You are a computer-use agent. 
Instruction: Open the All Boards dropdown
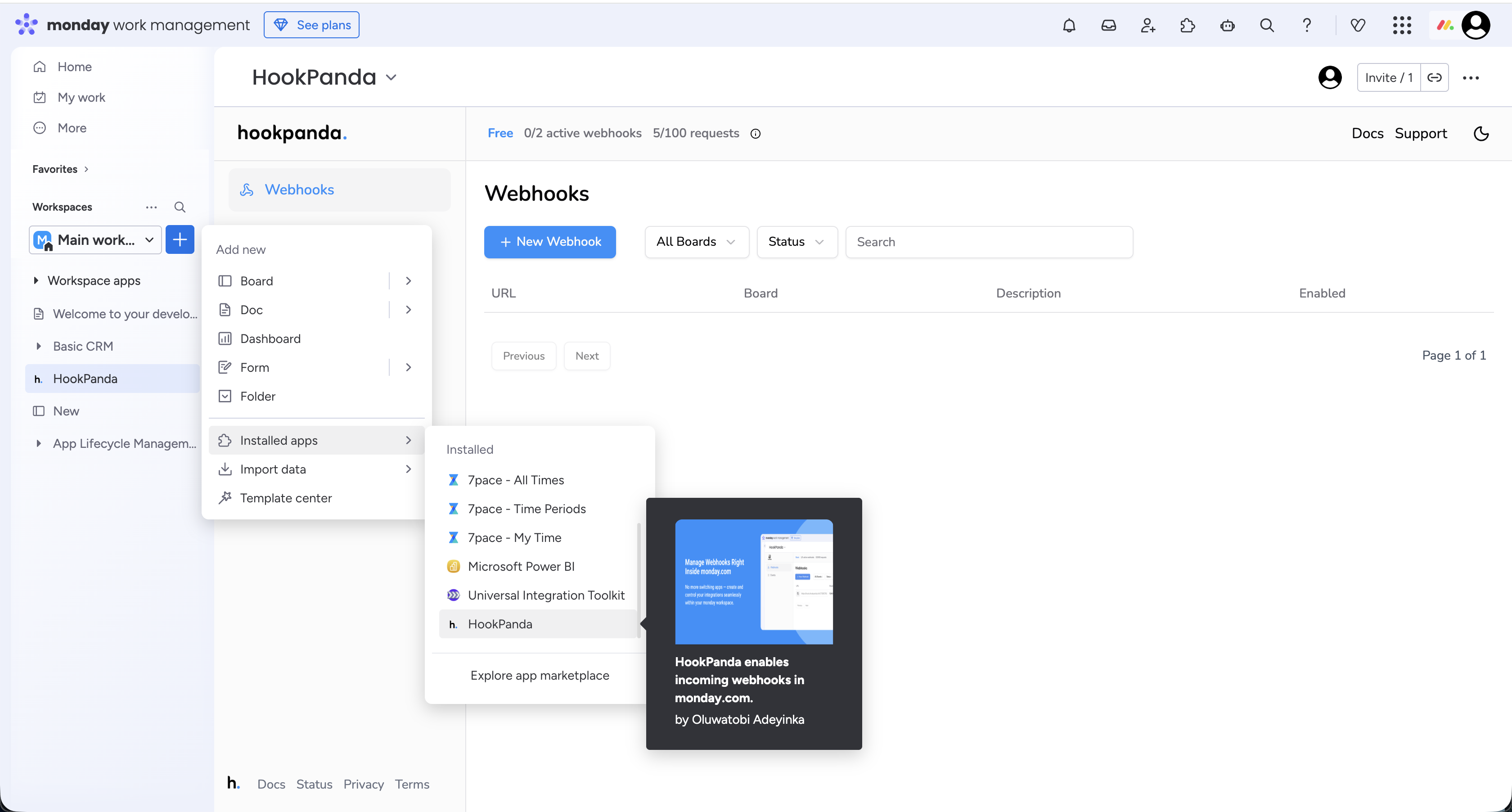pyautogui.click(x=696, y=242)
